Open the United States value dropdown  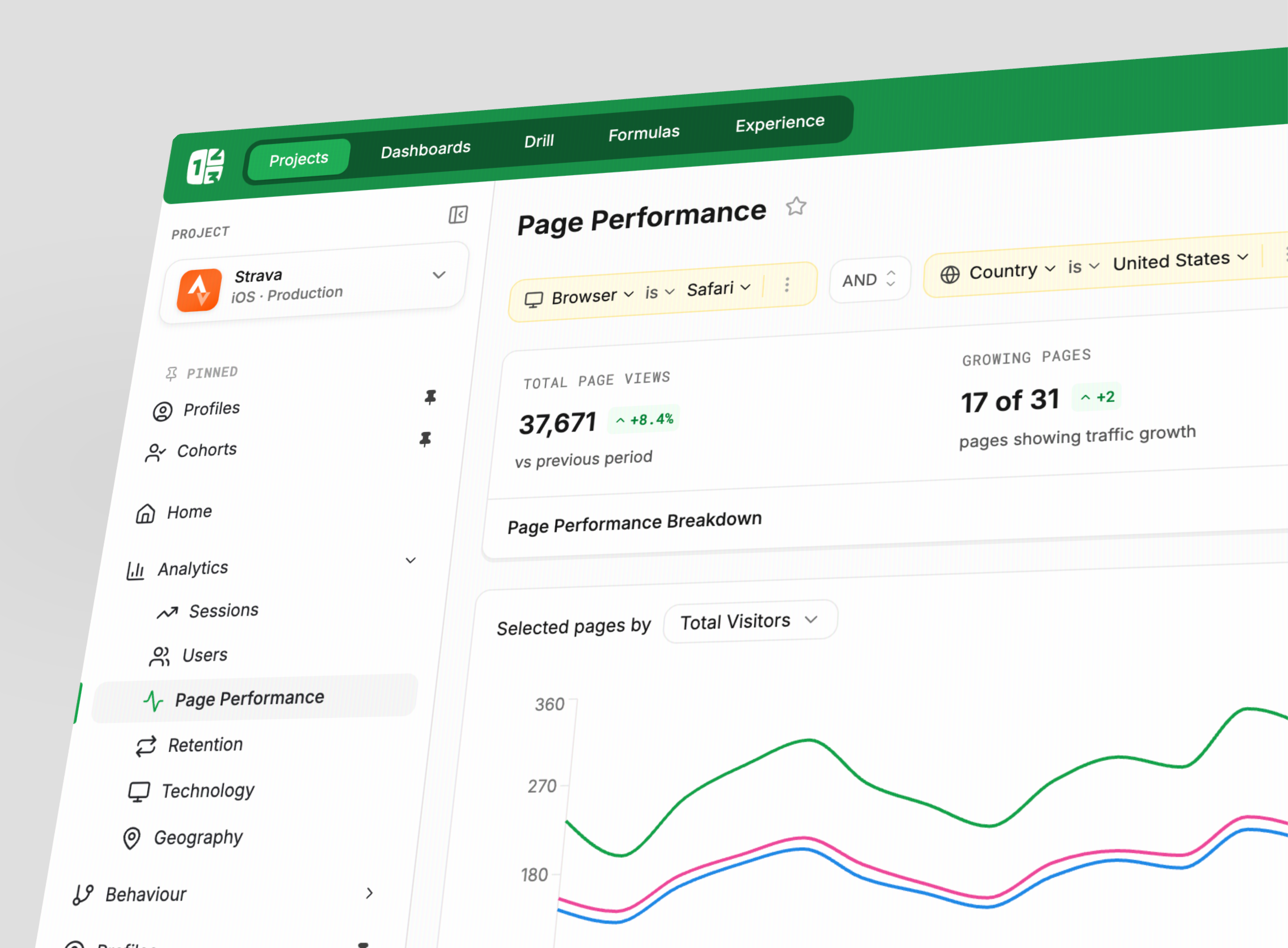(x=1181, y=260)
